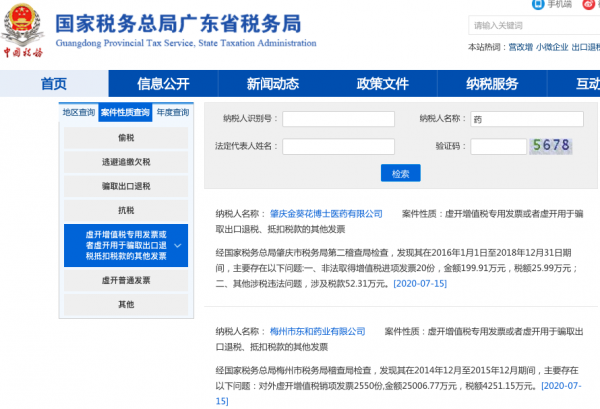The image size is (600, 409).
Task: Open 新闻动态 navigation menu
Action: 273,83
